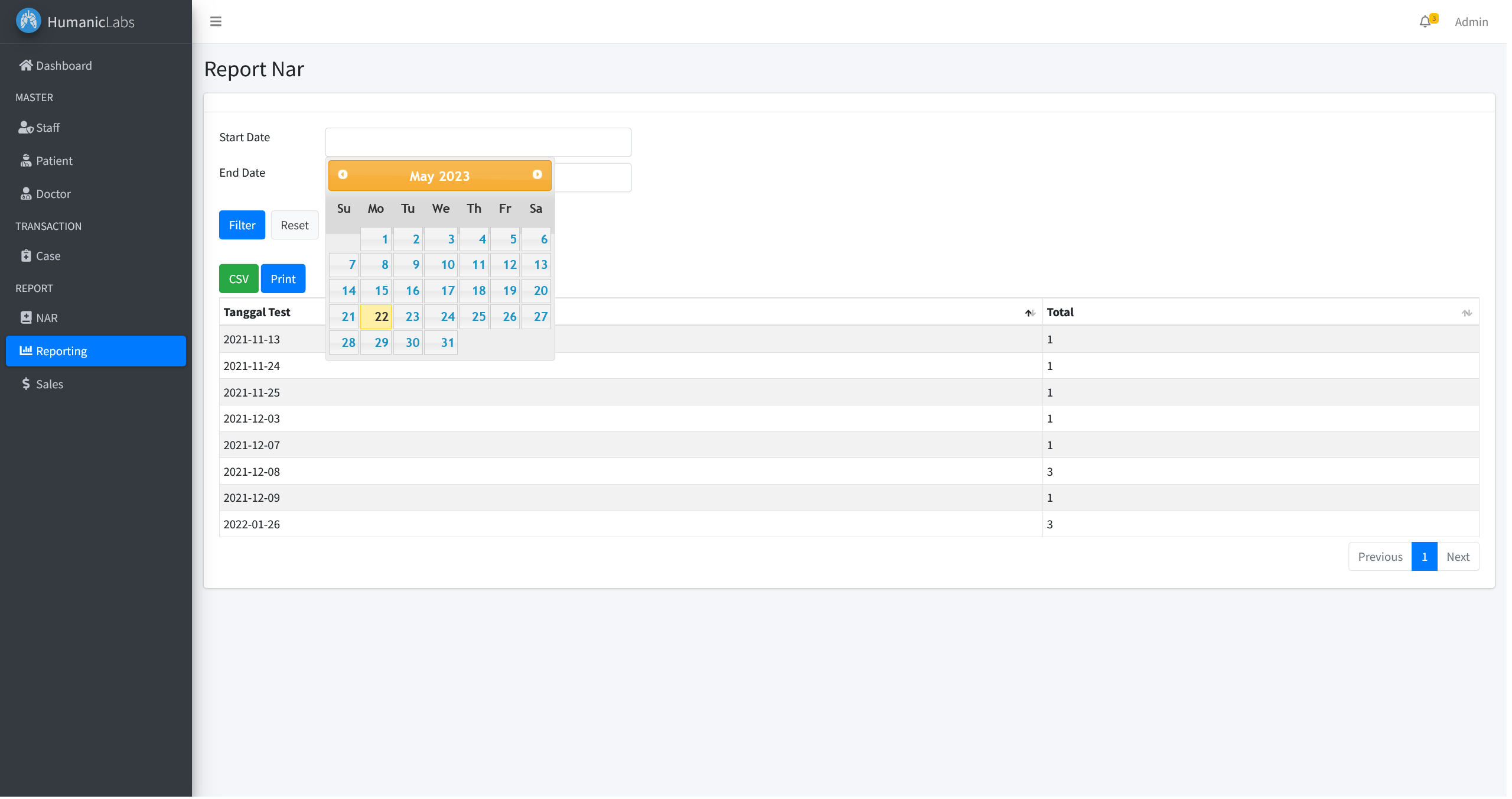This screenshot has width=1512, height=799.
Task: Open Dashboard from the sidebar
Action: (x=64, y=66)
